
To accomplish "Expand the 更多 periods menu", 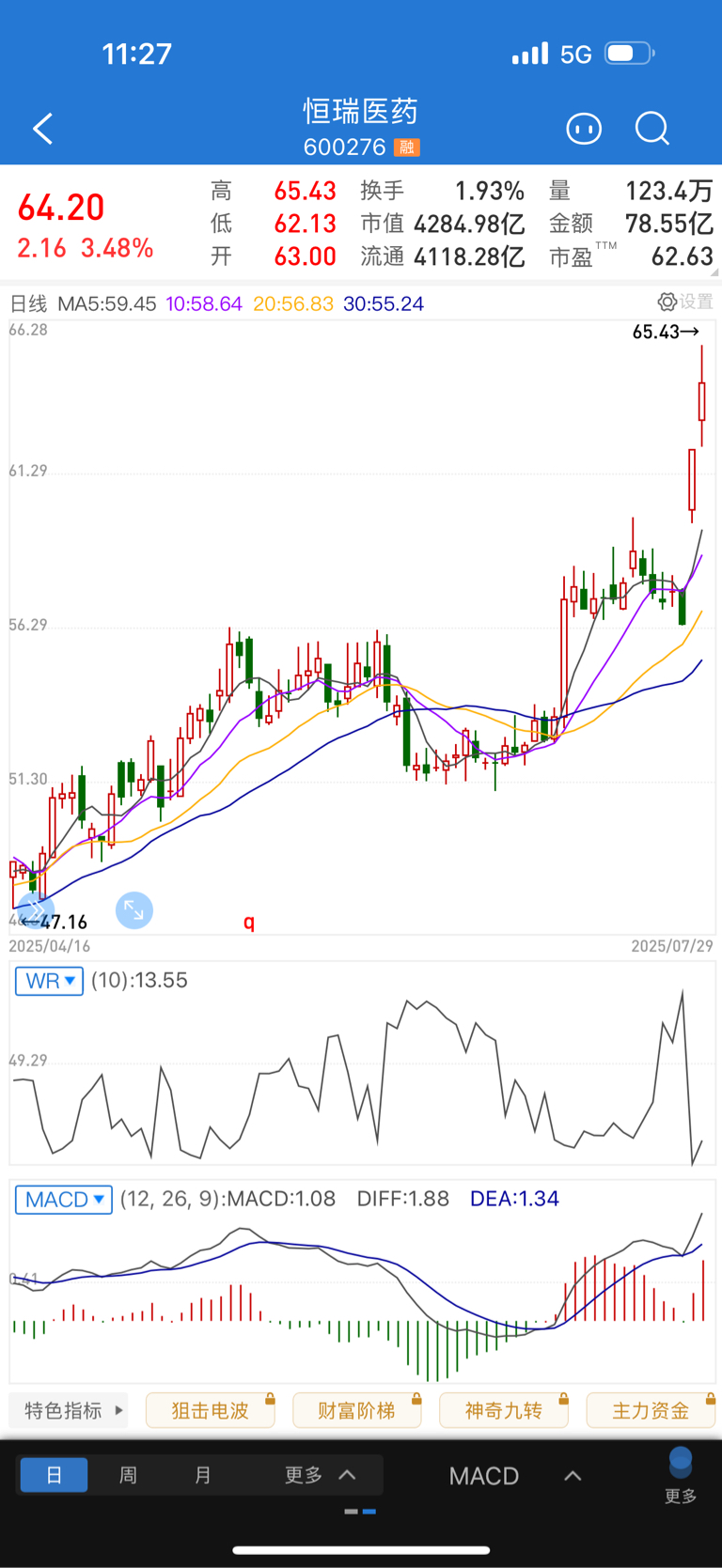I will point(320,1475).
